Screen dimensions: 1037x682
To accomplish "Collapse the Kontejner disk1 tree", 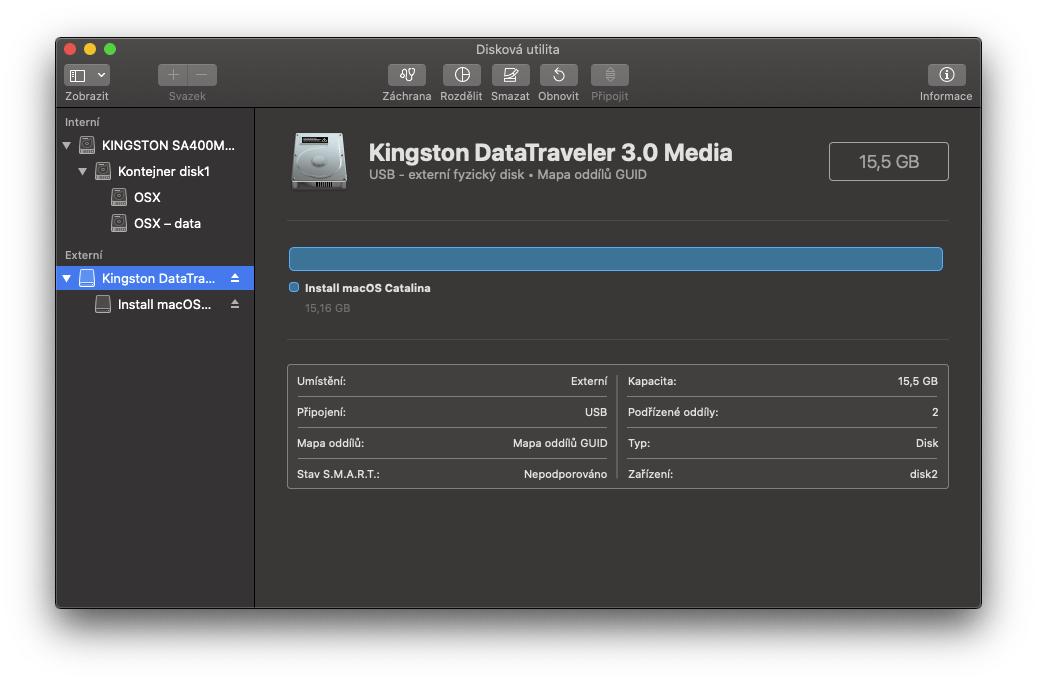I will point(83,171).
